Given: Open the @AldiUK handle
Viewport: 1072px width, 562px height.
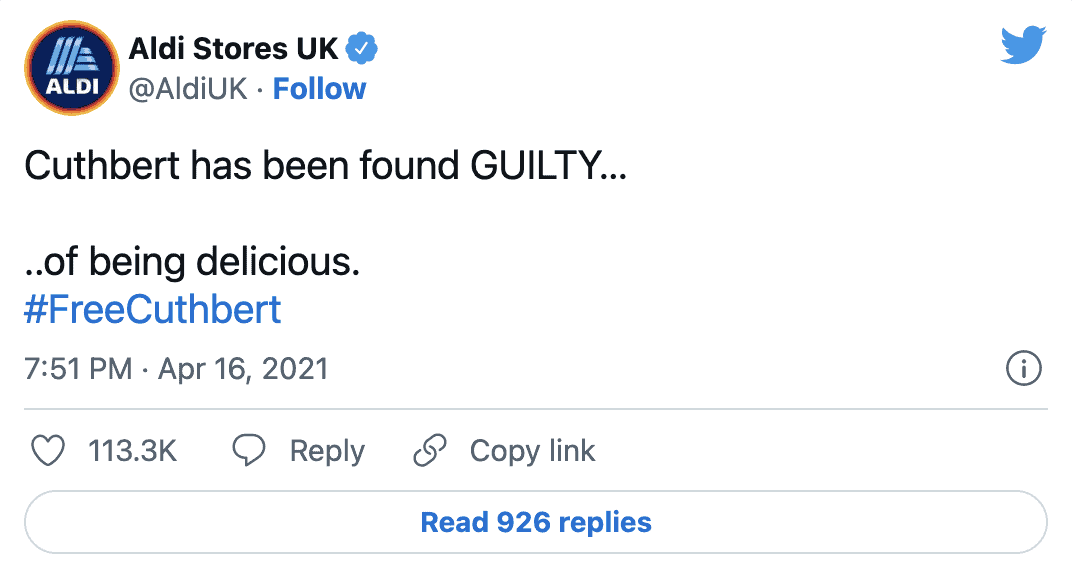Looking at the screenshot, I should click(x=187, y=89).
